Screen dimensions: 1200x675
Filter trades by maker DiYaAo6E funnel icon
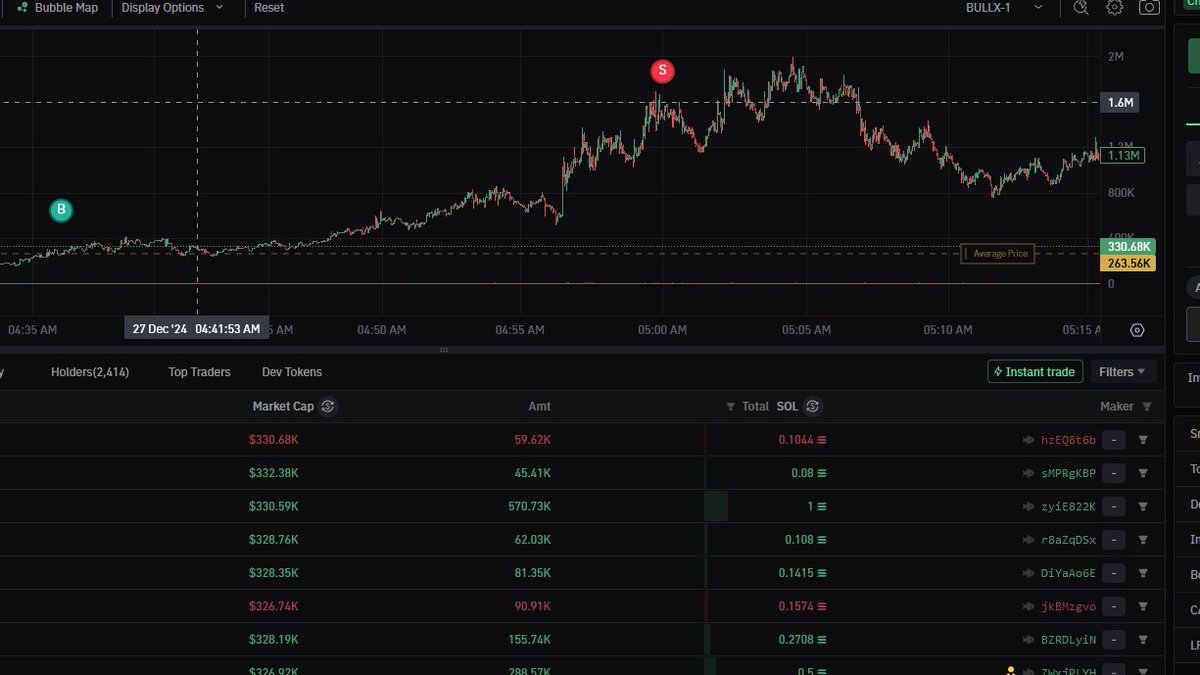1143,573
